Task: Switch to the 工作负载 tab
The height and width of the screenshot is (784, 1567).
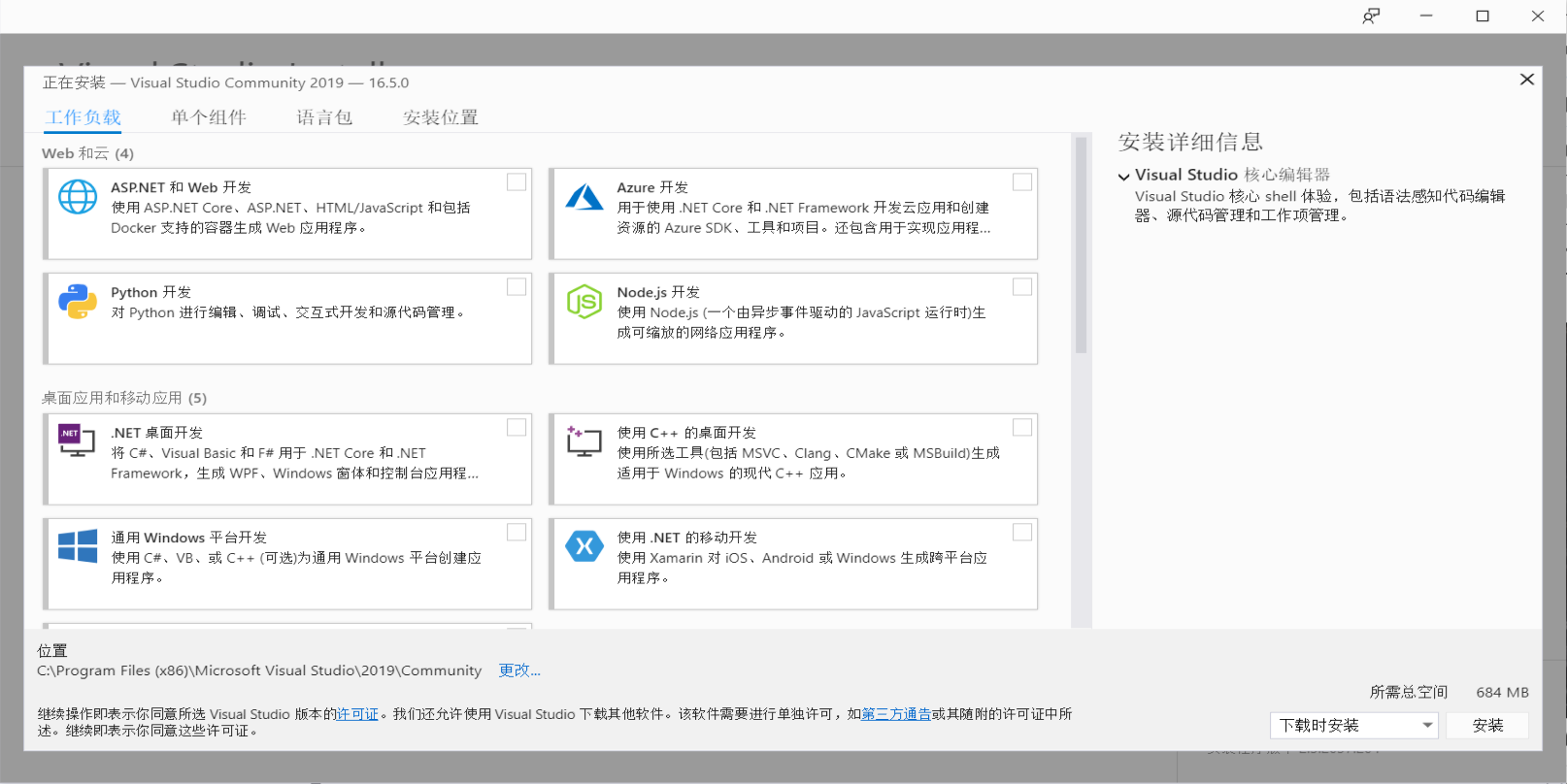Action: click(x=83, y=117)
